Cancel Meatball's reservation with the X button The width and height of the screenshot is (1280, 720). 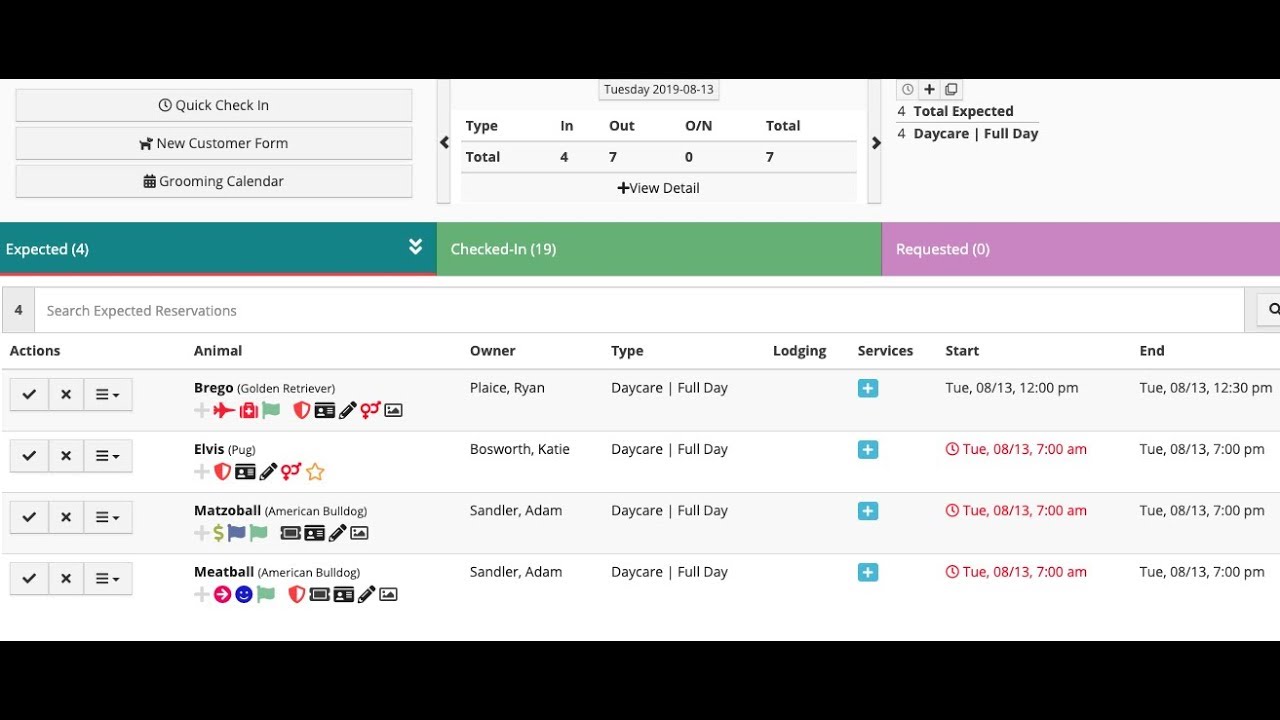[66, 579]
